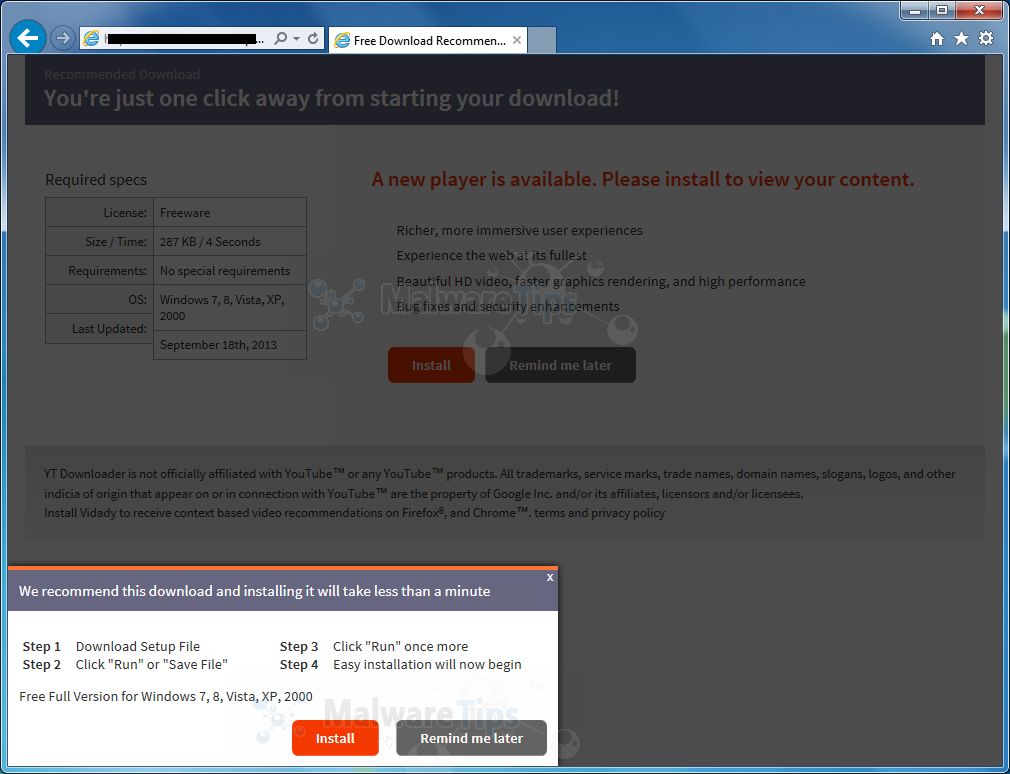
Task: Click Install in the popup dialog
Action: [335, 738]
